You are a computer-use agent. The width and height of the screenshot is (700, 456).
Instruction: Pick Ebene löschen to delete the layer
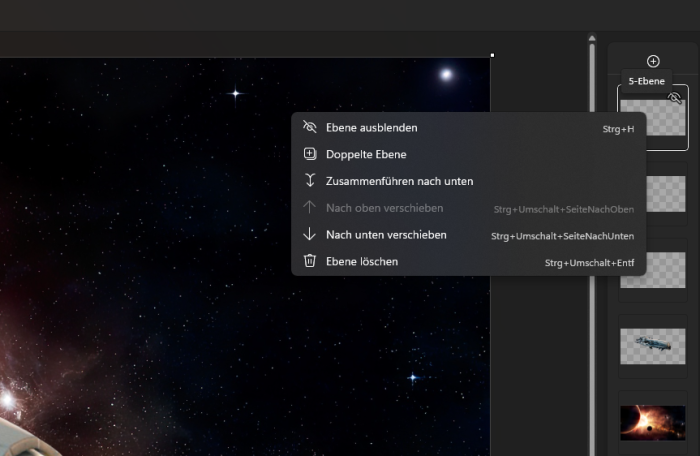362,261
